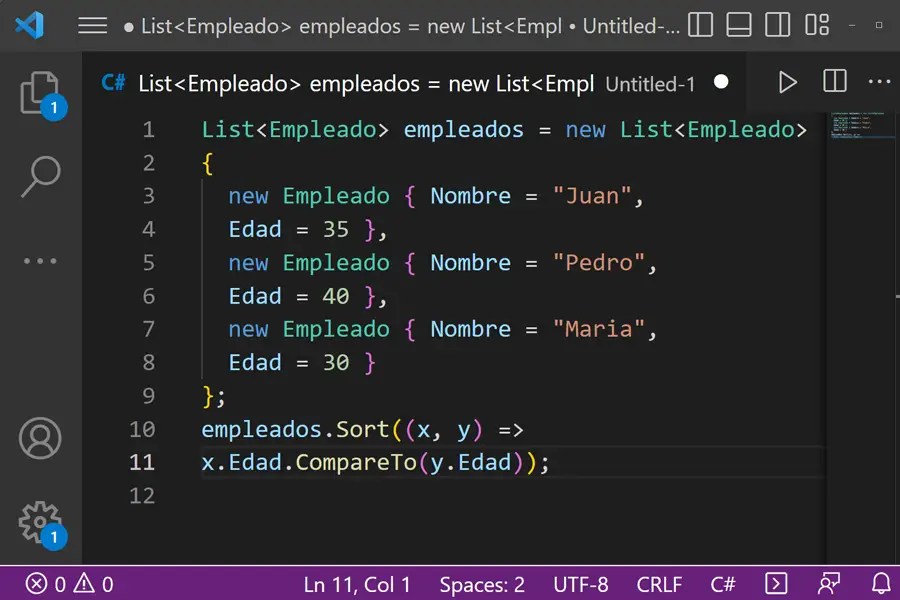The height and width of the screenshot is (600, 900).
Task: Open the Explorer sidebar icon
Action: pos(40,95)
